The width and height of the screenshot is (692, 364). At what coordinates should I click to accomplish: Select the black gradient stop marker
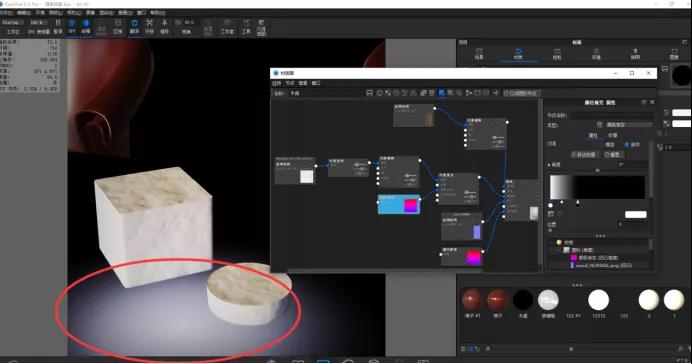coord(578,203)
